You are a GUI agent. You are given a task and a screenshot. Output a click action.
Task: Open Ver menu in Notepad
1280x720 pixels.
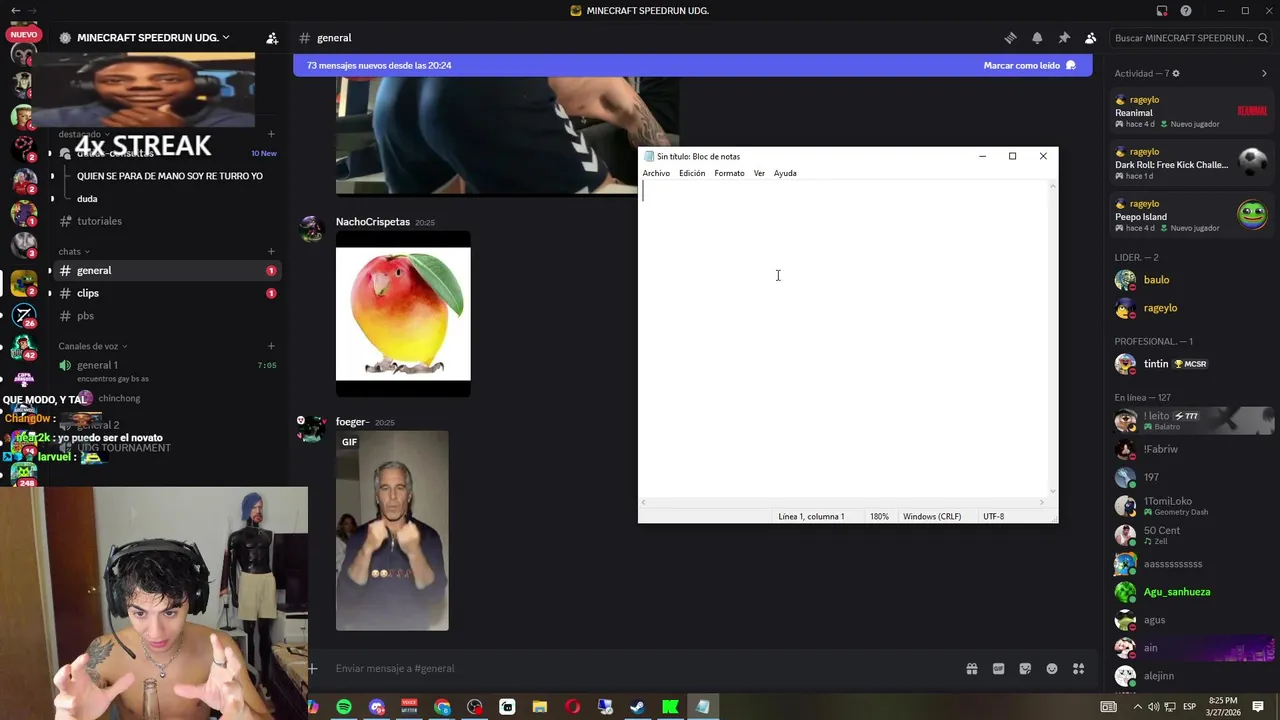(759, 173)
